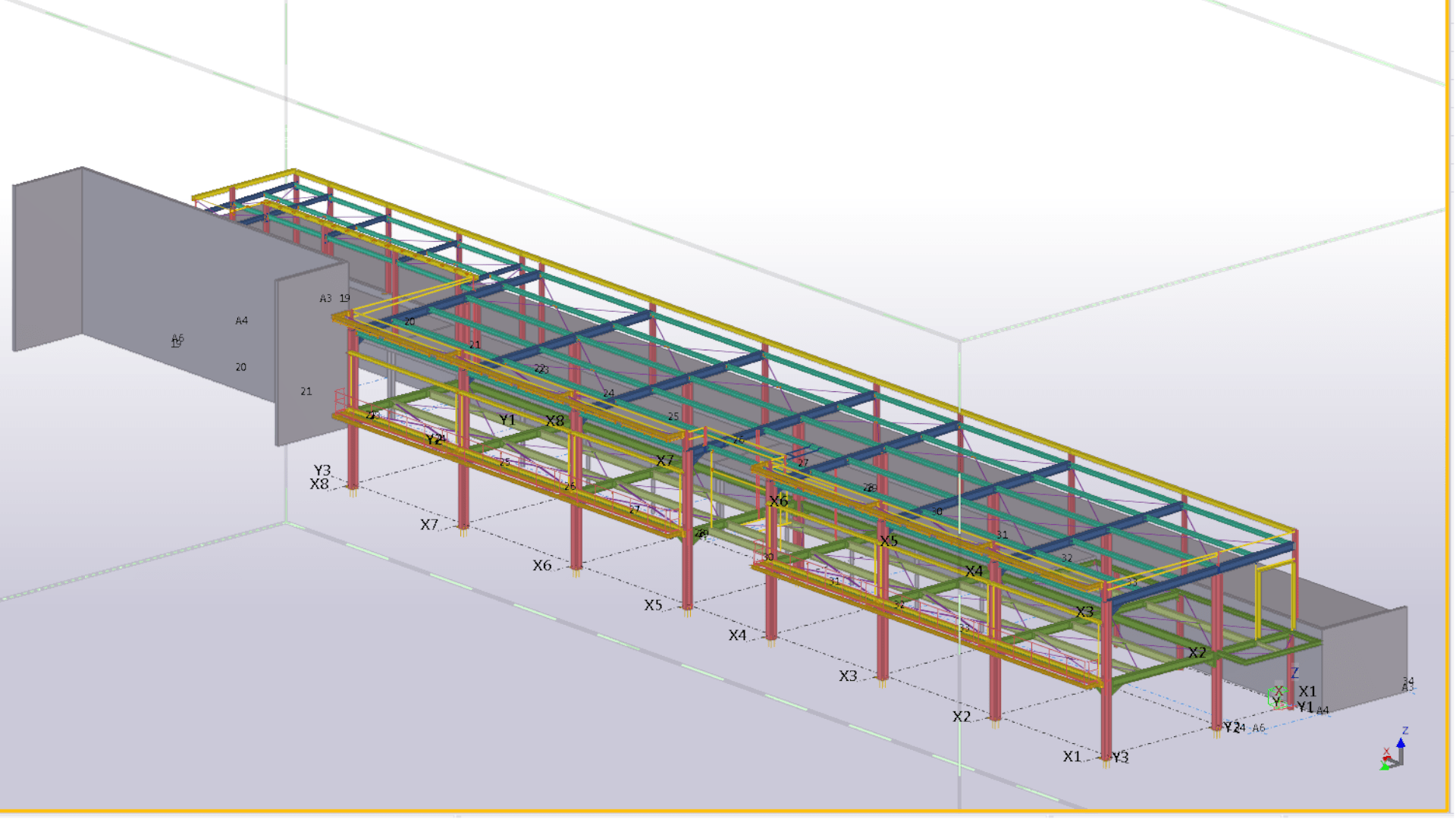Click ground-level grid label X7

tap(429, 525)
